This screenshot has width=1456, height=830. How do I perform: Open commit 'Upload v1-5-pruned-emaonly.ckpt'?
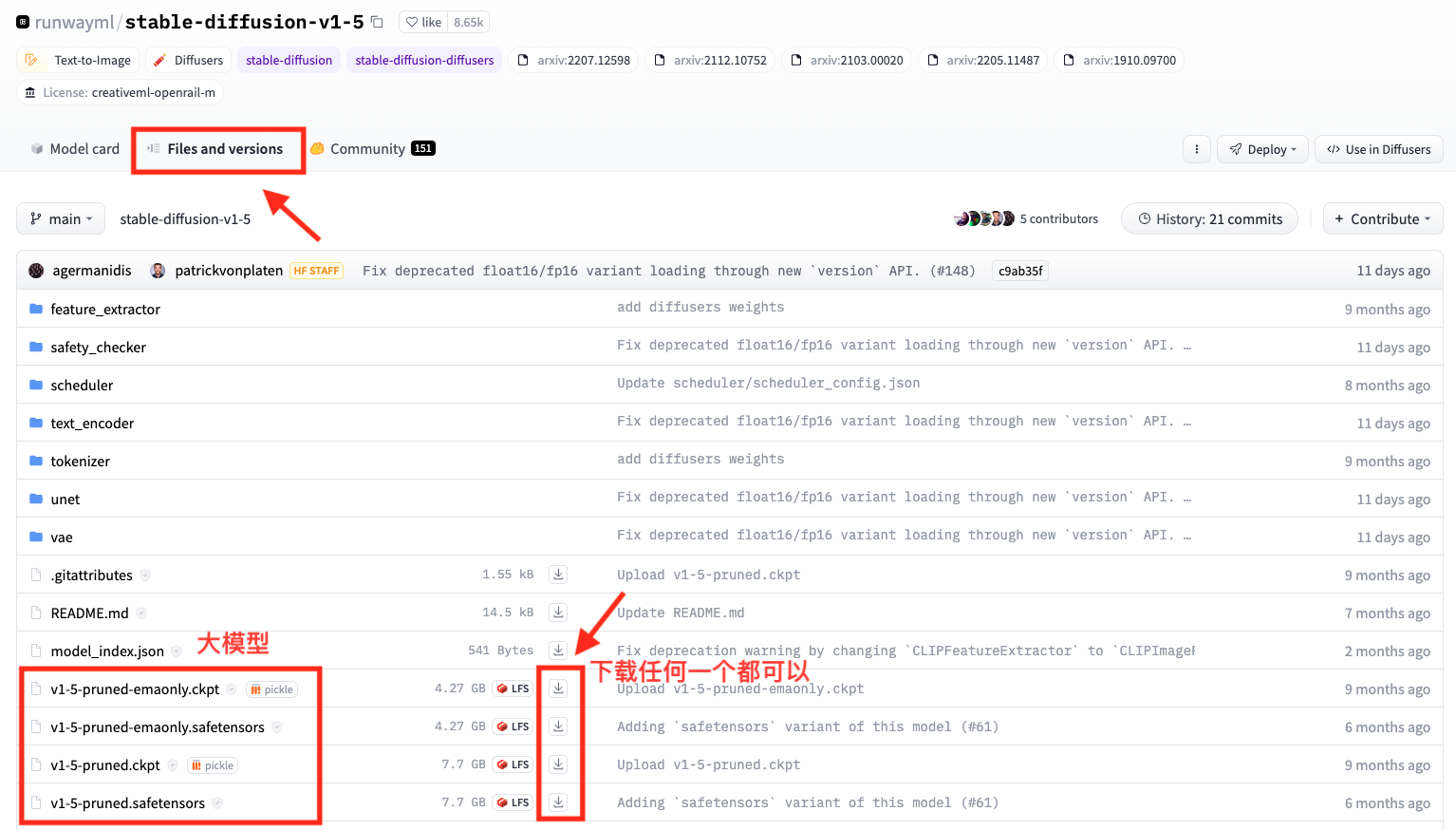pos(740,689)
